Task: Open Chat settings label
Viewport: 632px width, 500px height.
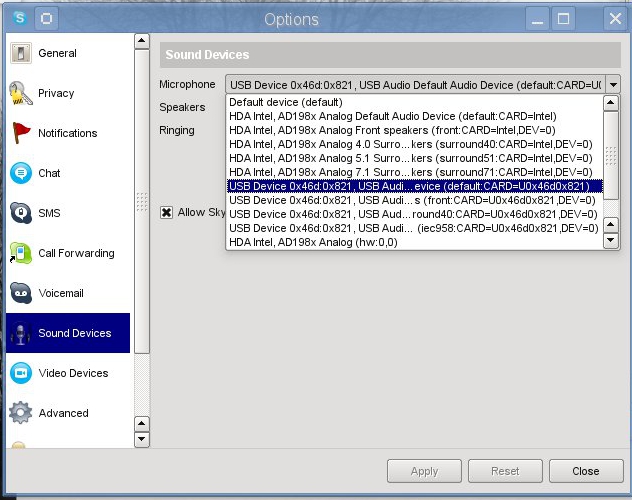Action: [49, 173]
